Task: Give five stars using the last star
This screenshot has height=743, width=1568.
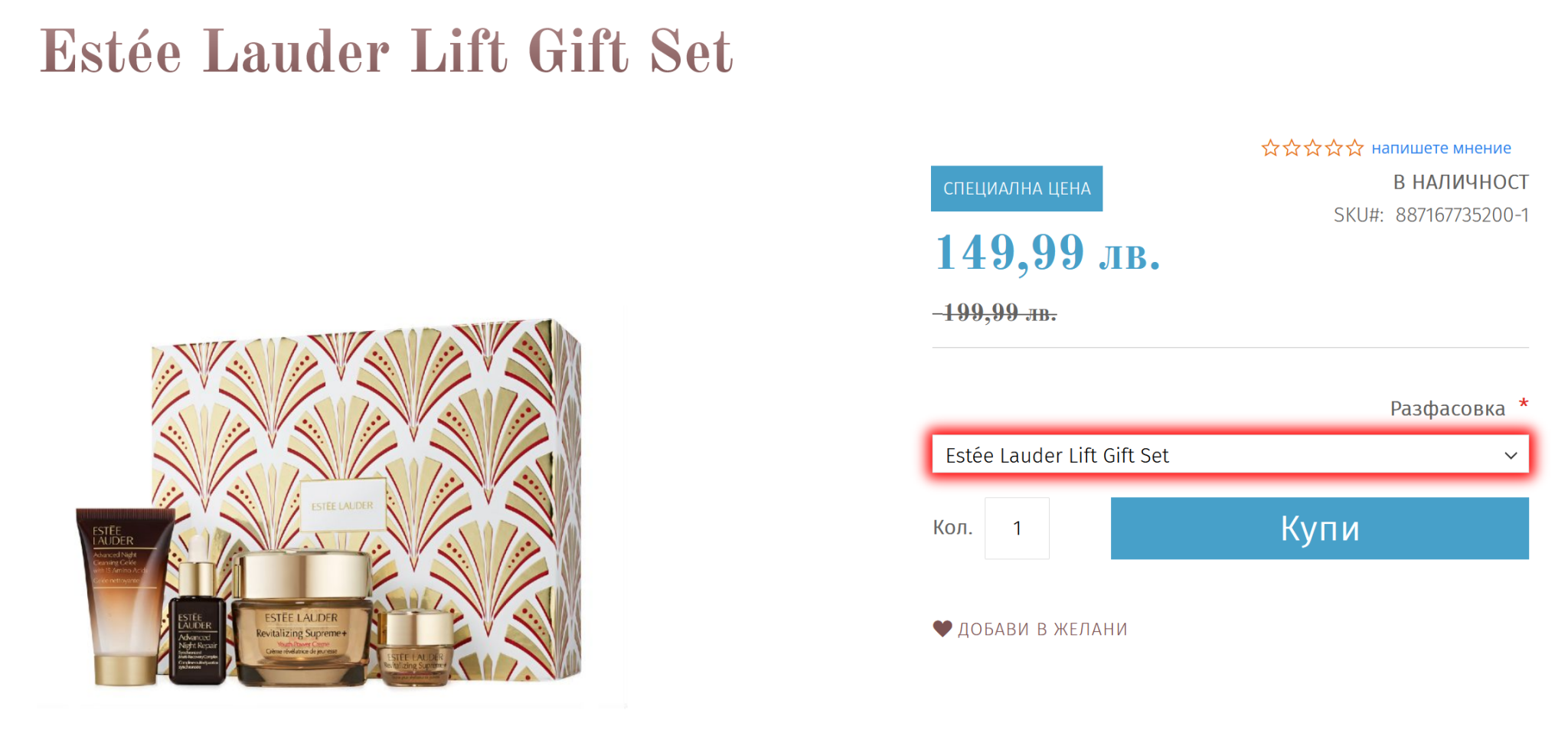Action: [1355, 148]
